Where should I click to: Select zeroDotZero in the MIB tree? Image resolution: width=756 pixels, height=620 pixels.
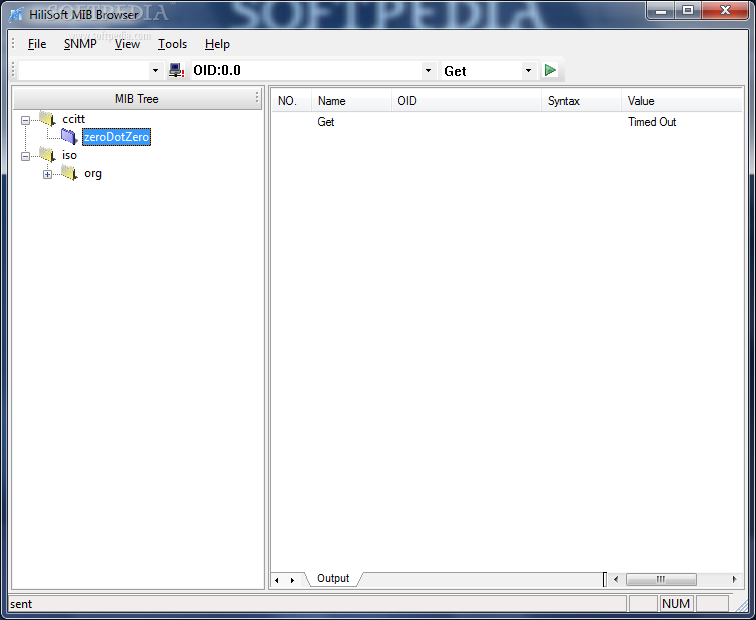pos(116,137)
